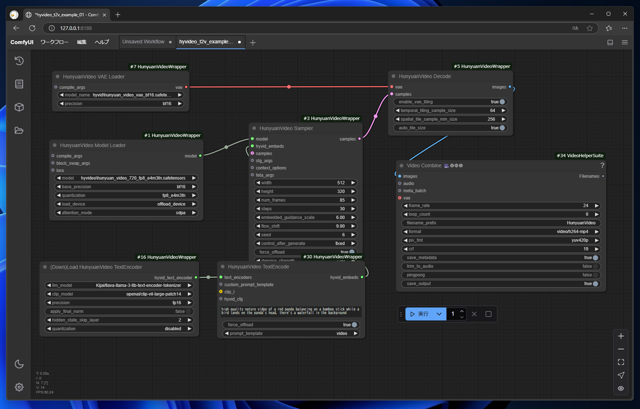Open the ワークフロー menu

click(54, 42)
